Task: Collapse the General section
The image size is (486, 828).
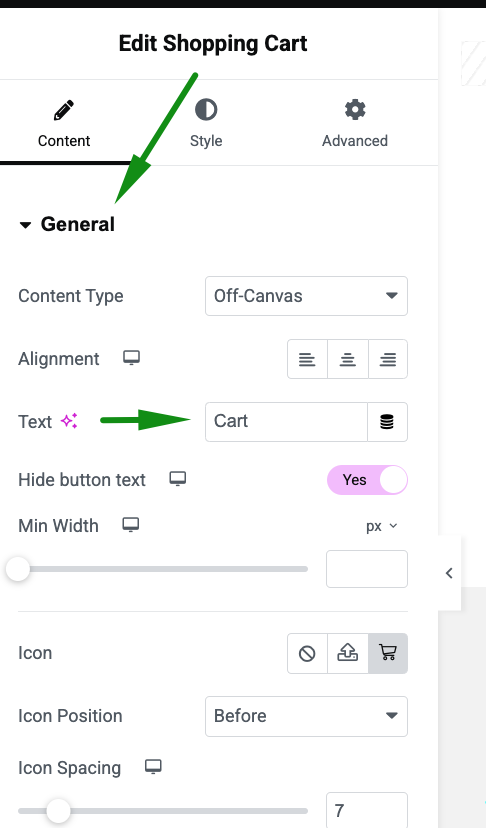Action: coord(67,224)
